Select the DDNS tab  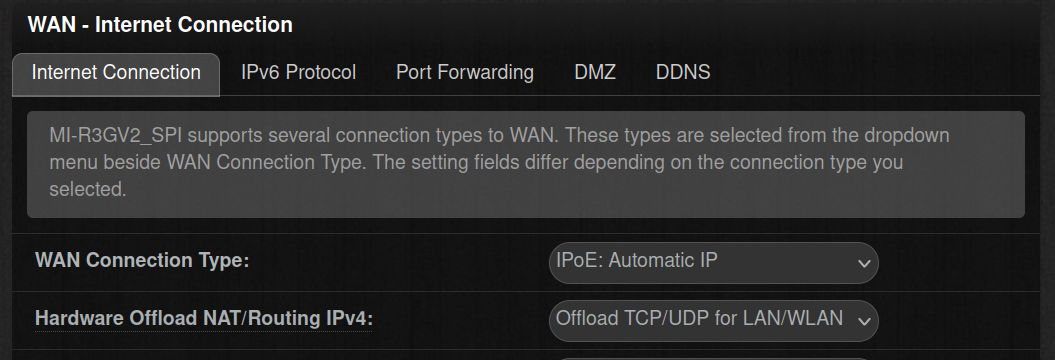pyautogui.click(x=683, y=73)
